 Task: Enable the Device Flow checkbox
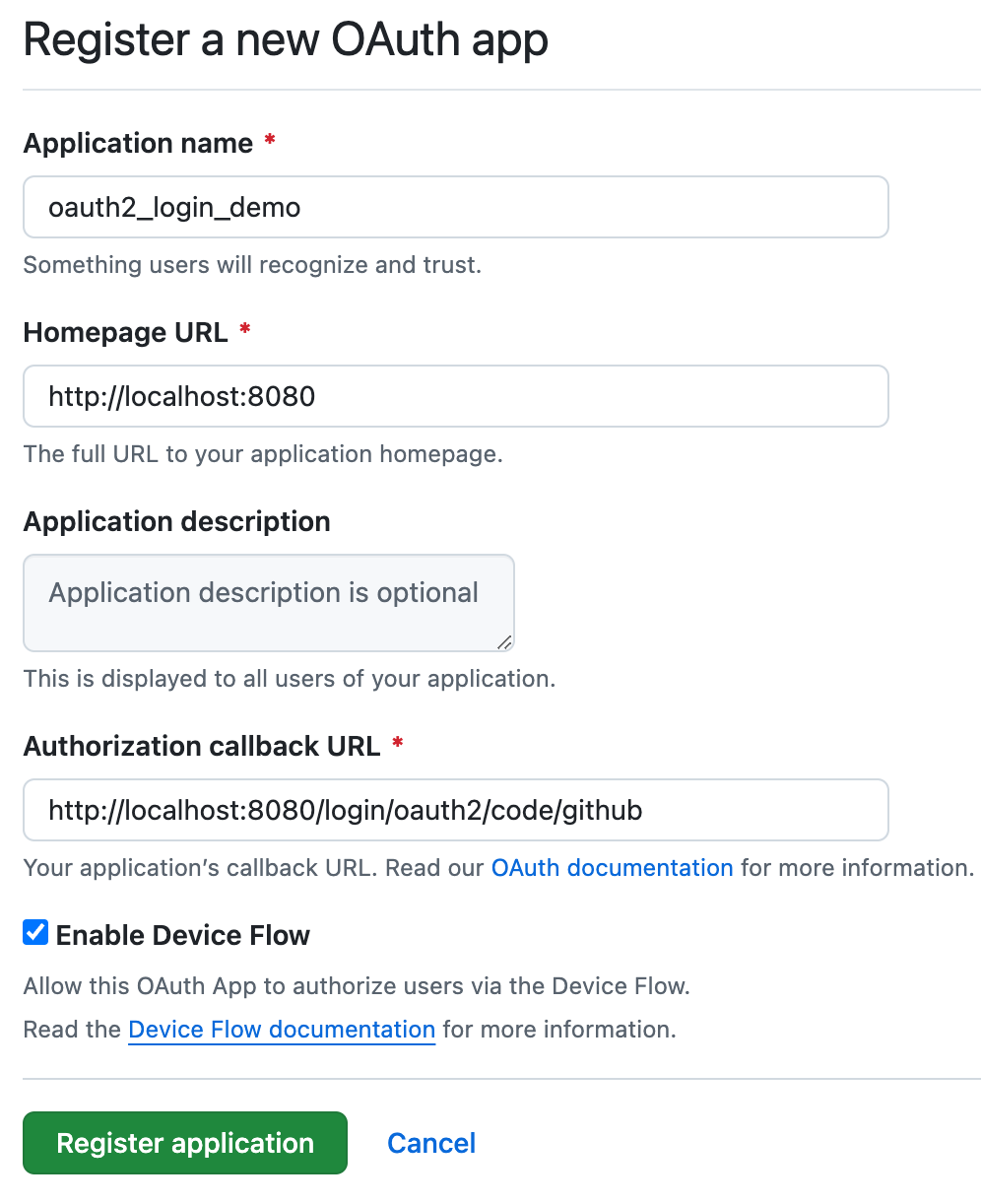pos(35,932)
